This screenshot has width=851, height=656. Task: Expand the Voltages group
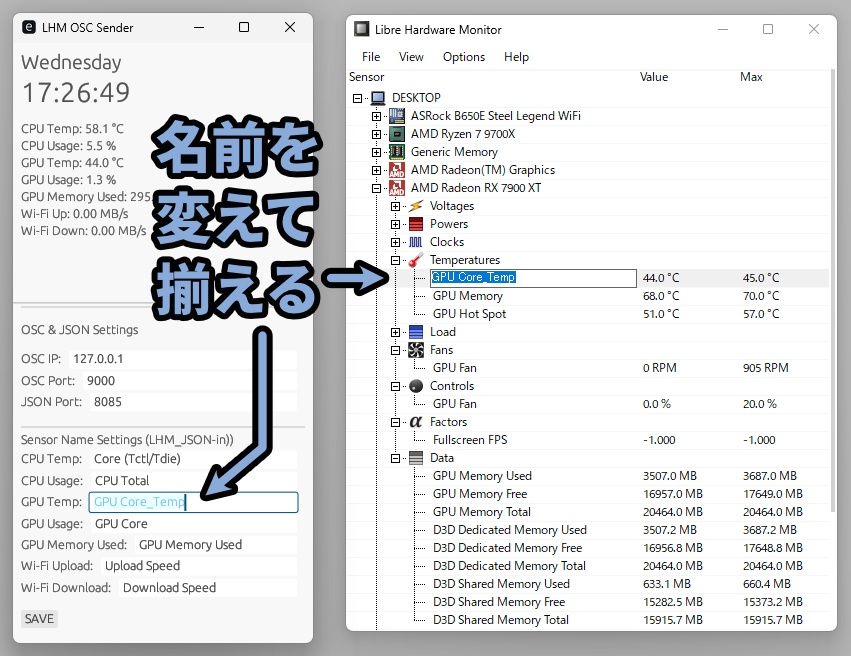(395, 206)
